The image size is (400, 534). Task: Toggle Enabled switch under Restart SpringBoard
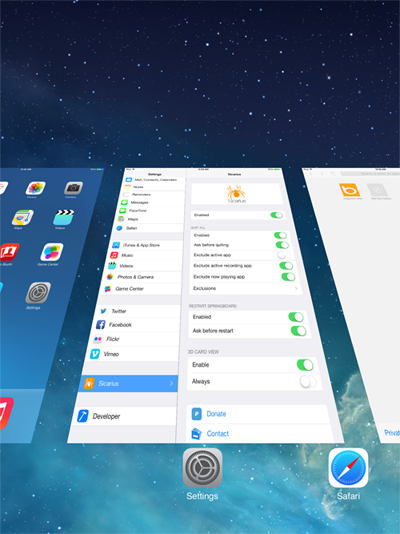click(x=296, y=317)
